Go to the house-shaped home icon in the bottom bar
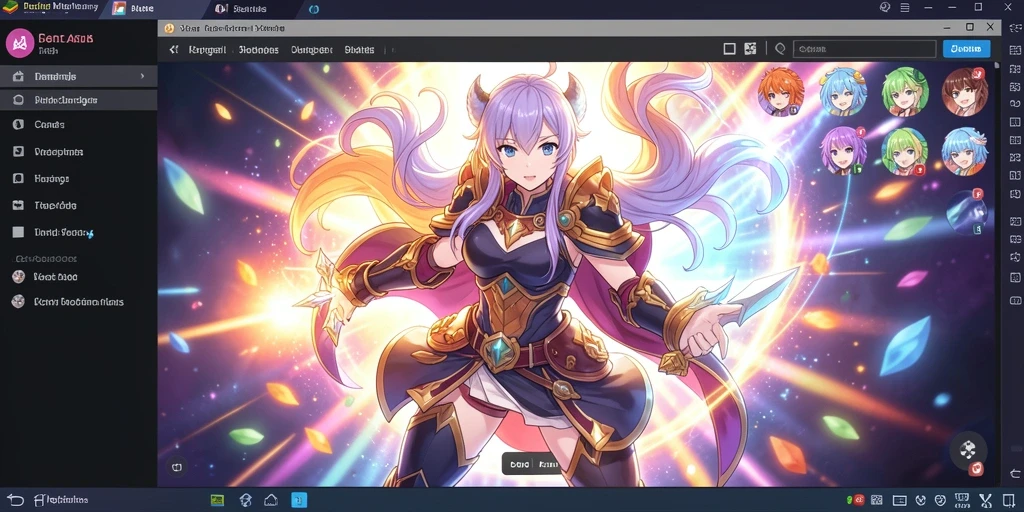 coord(271,500)
